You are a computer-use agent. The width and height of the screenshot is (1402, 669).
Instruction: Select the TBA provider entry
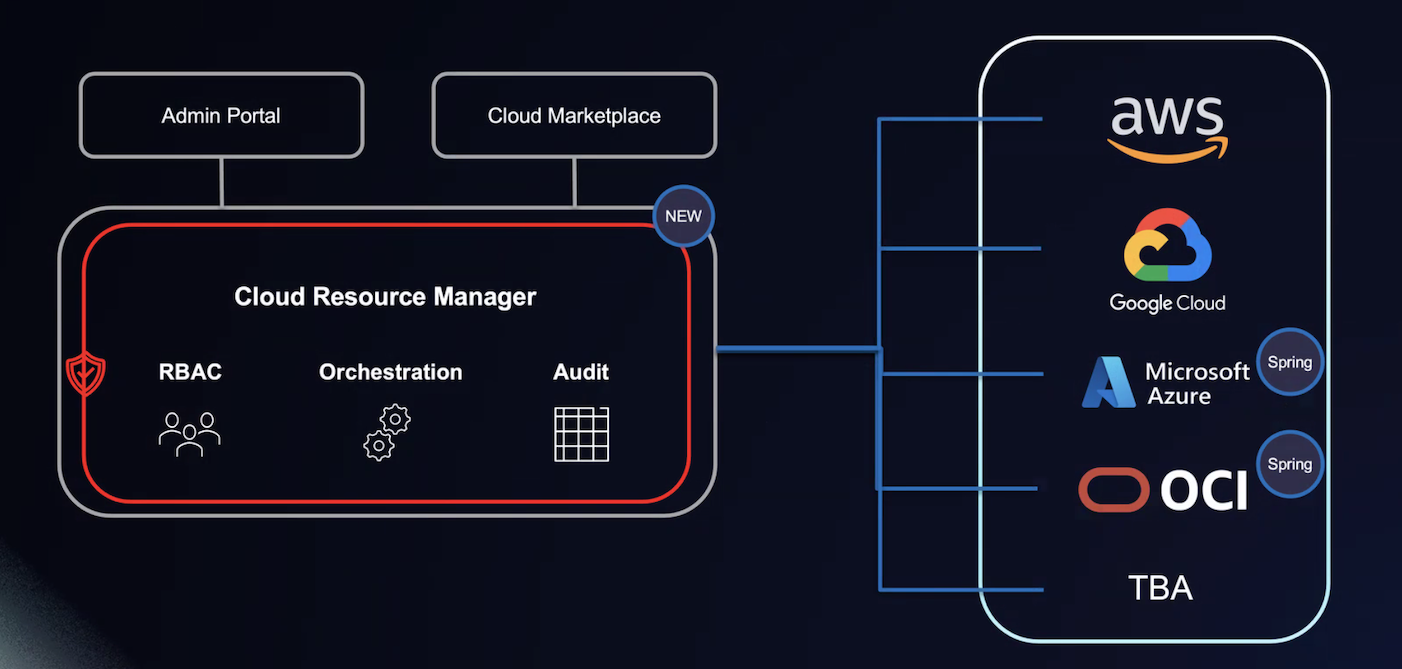pos(1160,588)
